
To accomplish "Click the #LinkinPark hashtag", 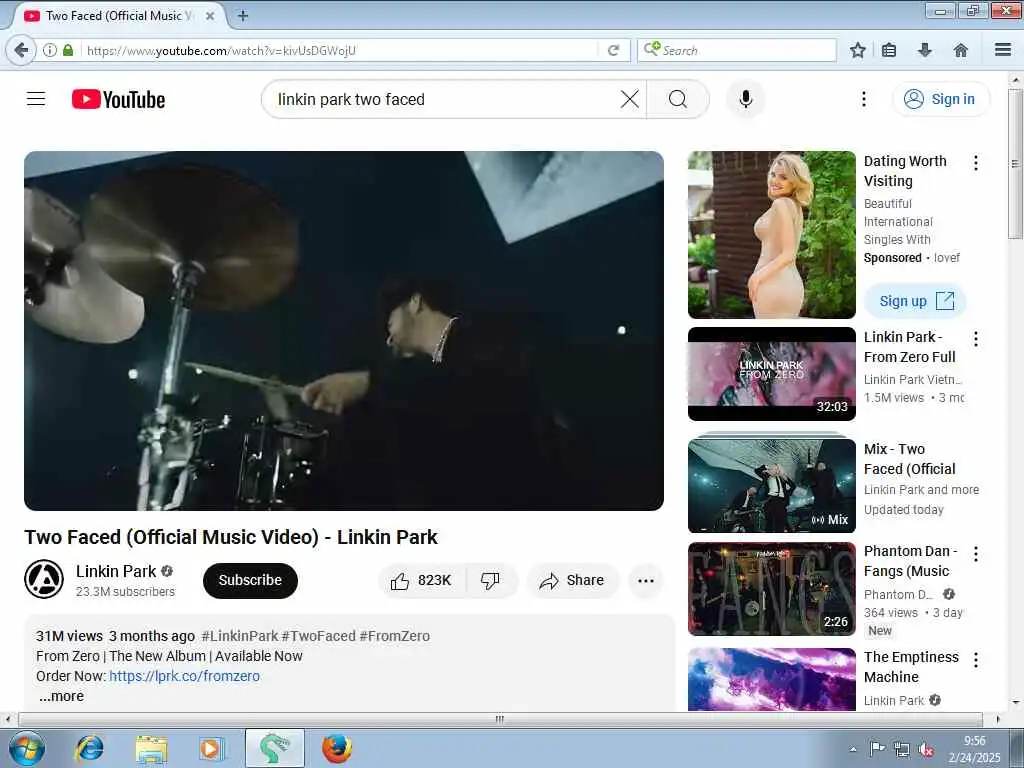I will click(240, 636).
